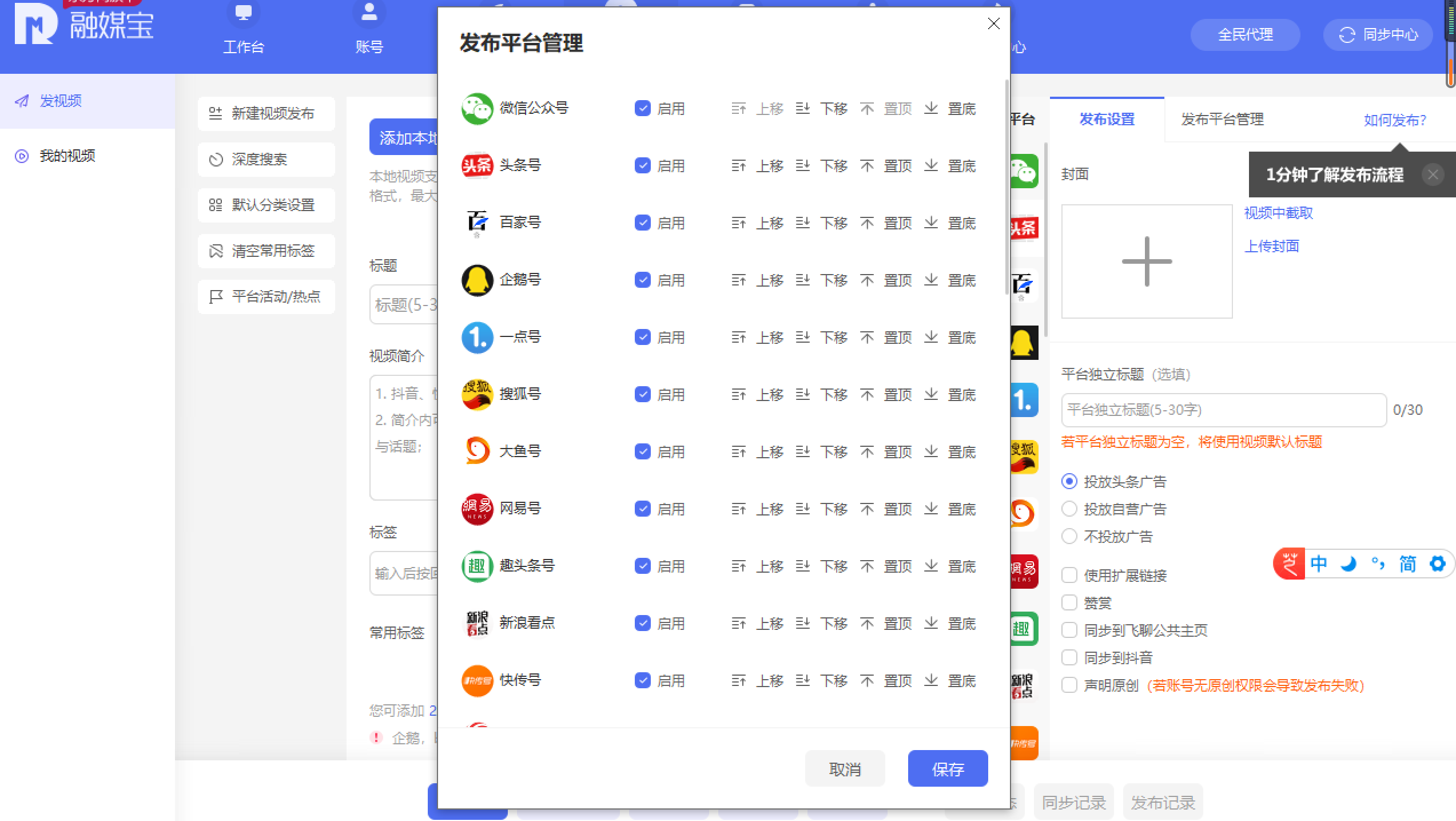Open 账号 in top navigation
Screen dimensions: 1456x821
click(369, 27)
